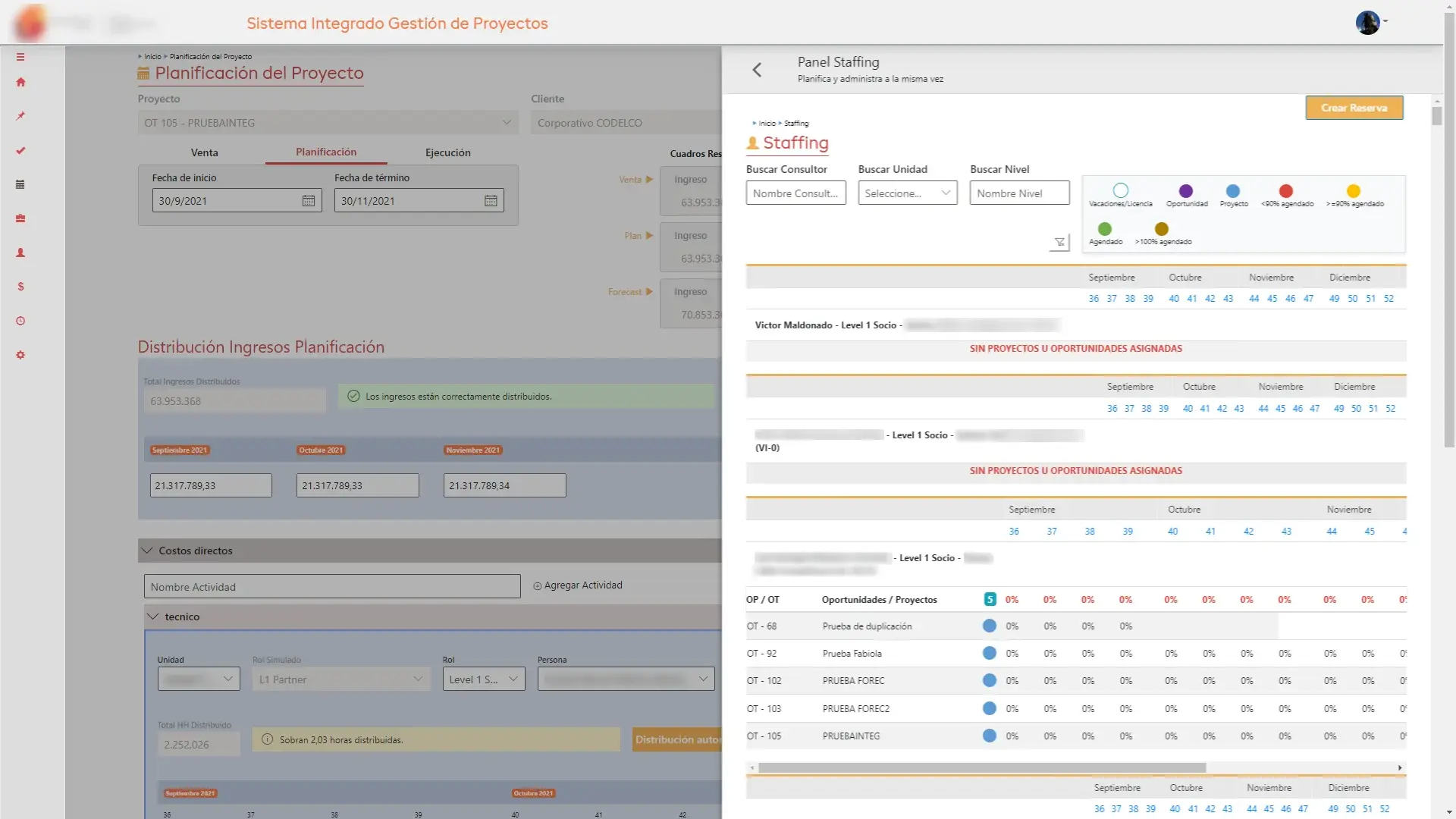Click the Nombre Consultor search input field
The image size is (1456, 819).
coord(796,192)
